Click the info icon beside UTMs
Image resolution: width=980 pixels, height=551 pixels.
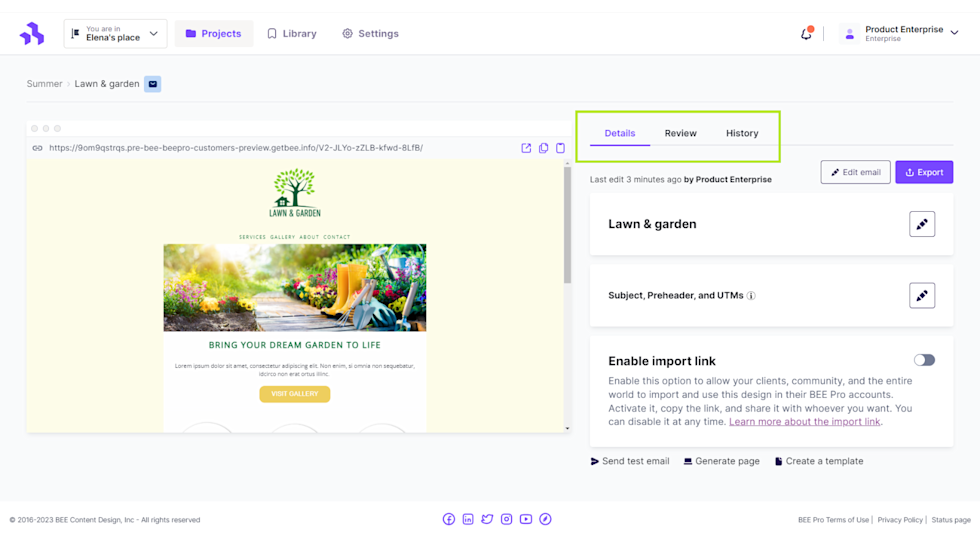[x=751, y=296]
